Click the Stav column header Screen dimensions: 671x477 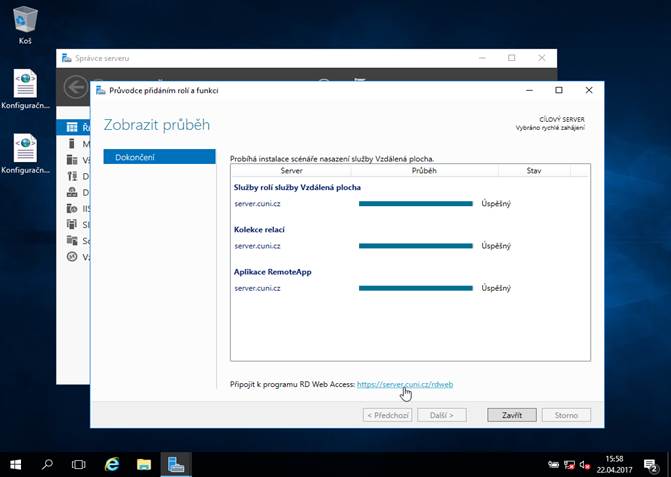(534, 170)
